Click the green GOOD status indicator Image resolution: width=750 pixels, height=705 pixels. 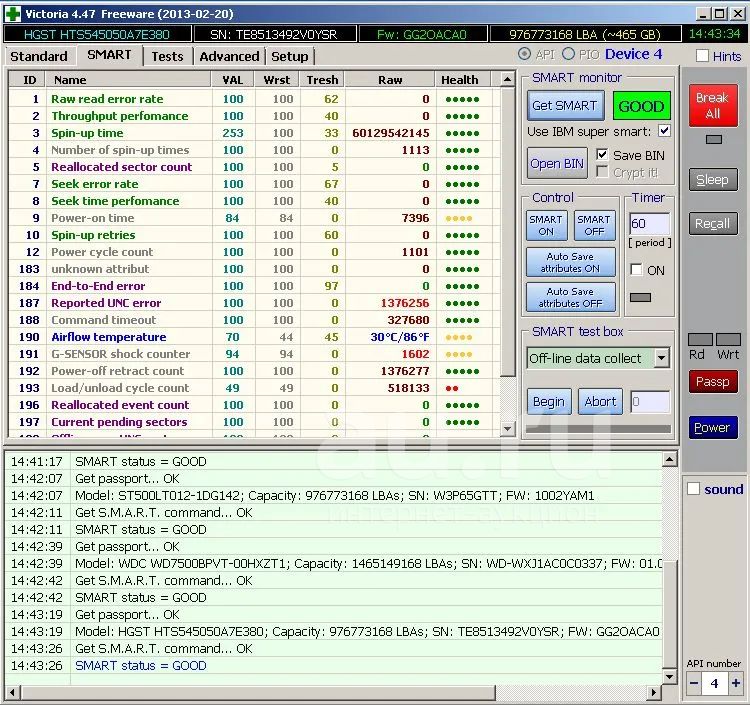click(x=641, y=106)
